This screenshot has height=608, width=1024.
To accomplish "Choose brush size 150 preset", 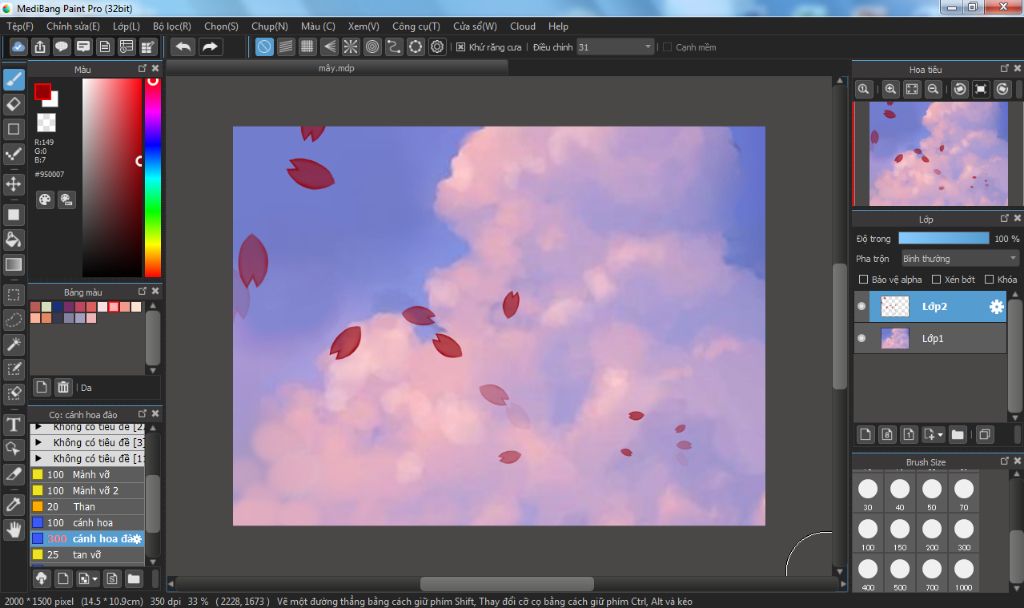I will (x=900, y=534).
